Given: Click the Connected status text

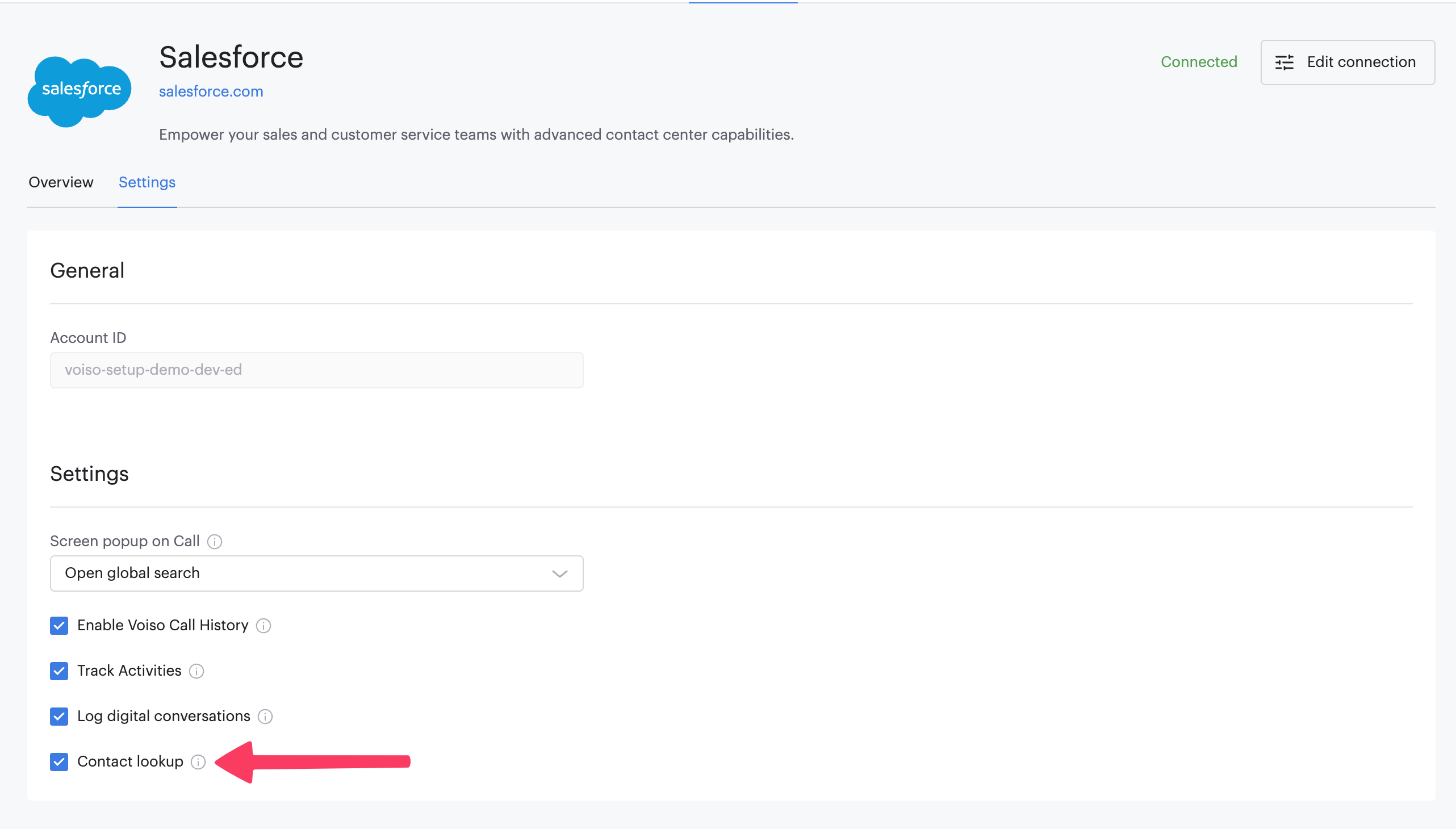Looking at the screenshot, I should 1199,61.
